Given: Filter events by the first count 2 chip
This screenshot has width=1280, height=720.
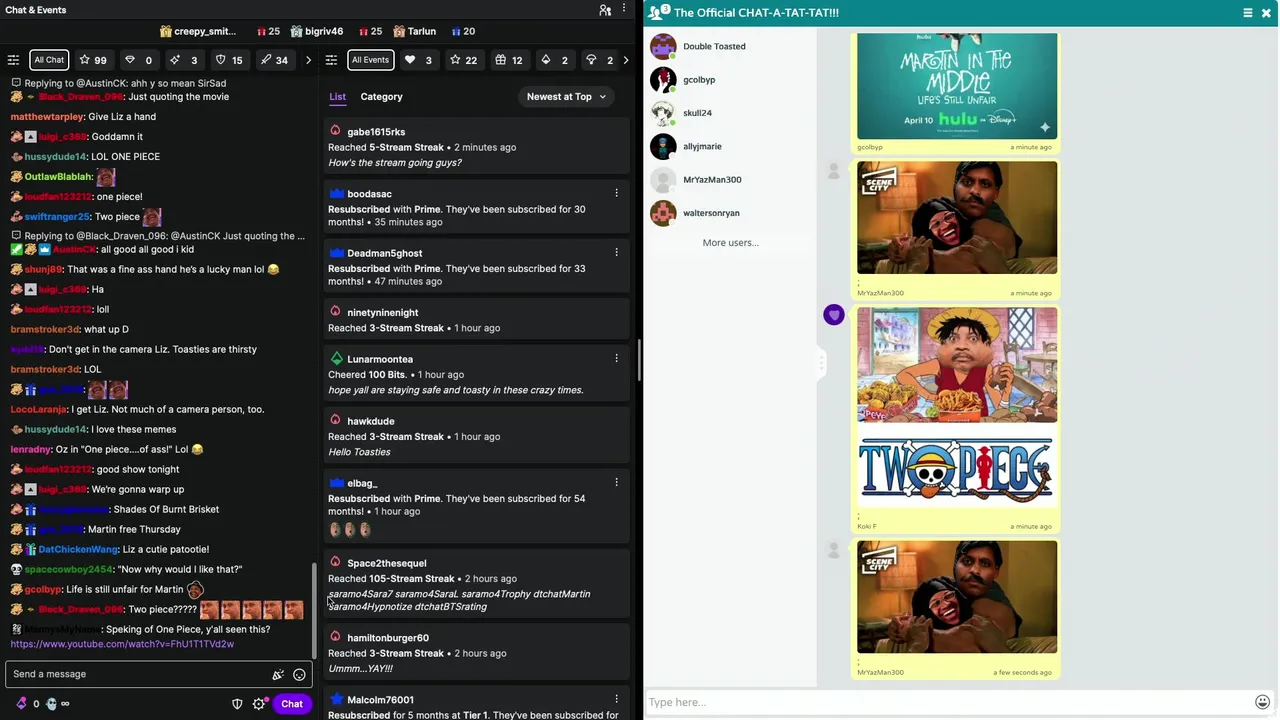Looking at the screenshot, I should pyautogui.click(x=554, y=60).
